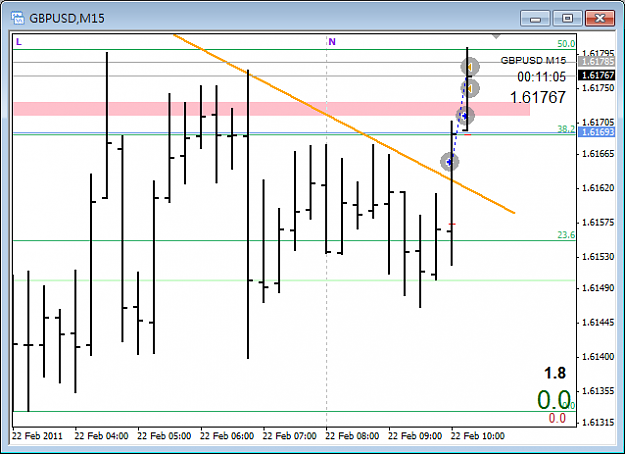
Task: Click the 1.61620 price scale label
Action: point(598,188)
